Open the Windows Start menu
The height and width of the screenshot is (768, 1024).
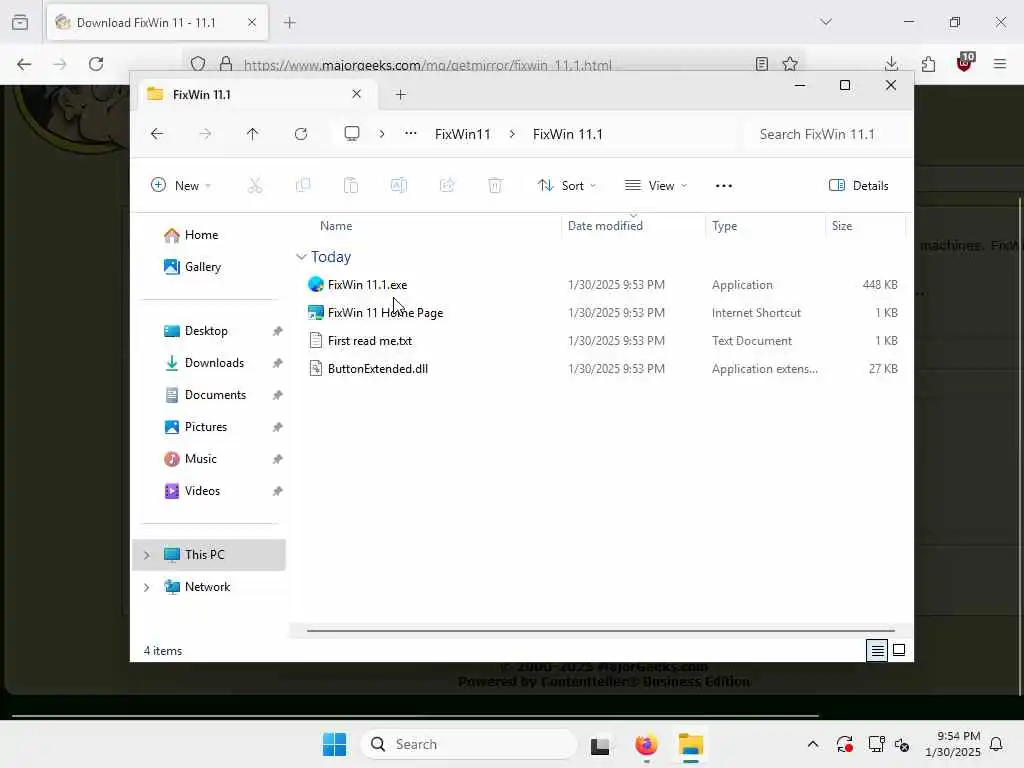click(x=334, y=744)
